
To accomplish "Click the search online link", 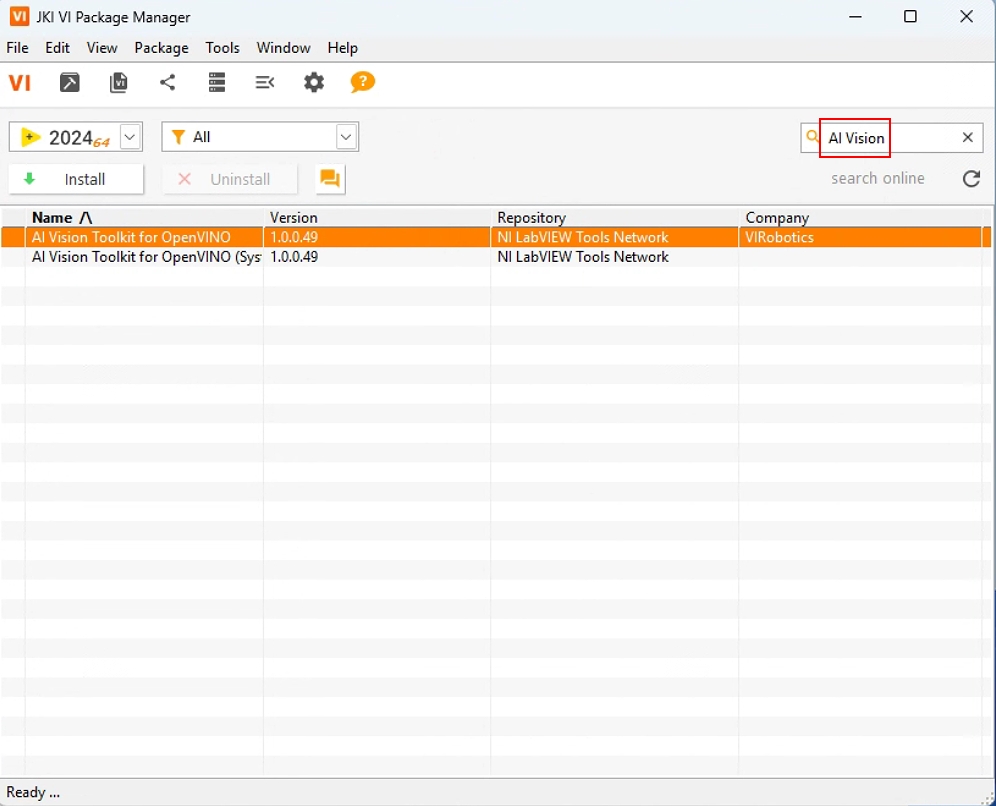I will [878, 178].
